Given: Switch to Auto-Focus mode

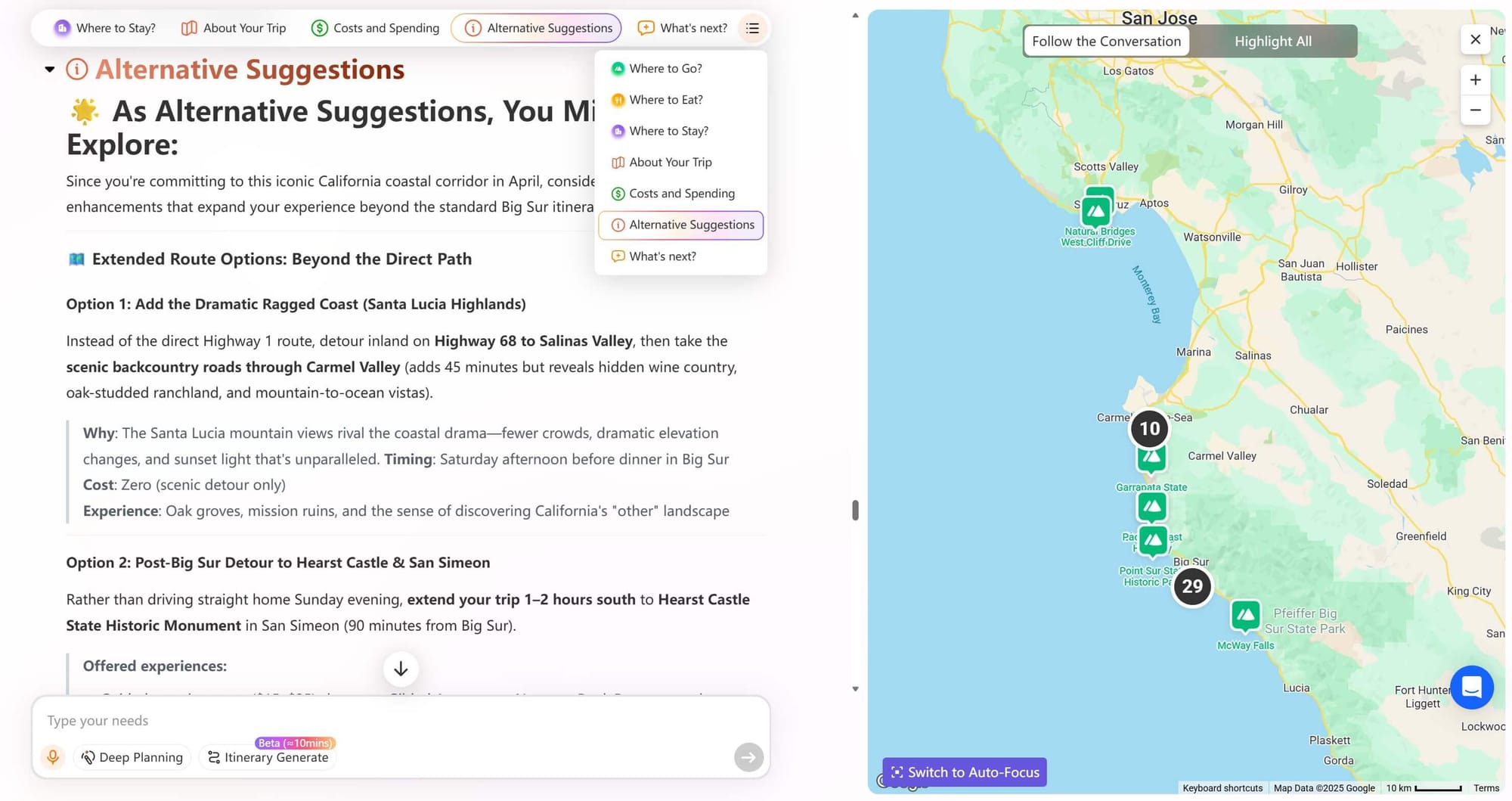Looking at the screenshot, I should click(965, 772).
